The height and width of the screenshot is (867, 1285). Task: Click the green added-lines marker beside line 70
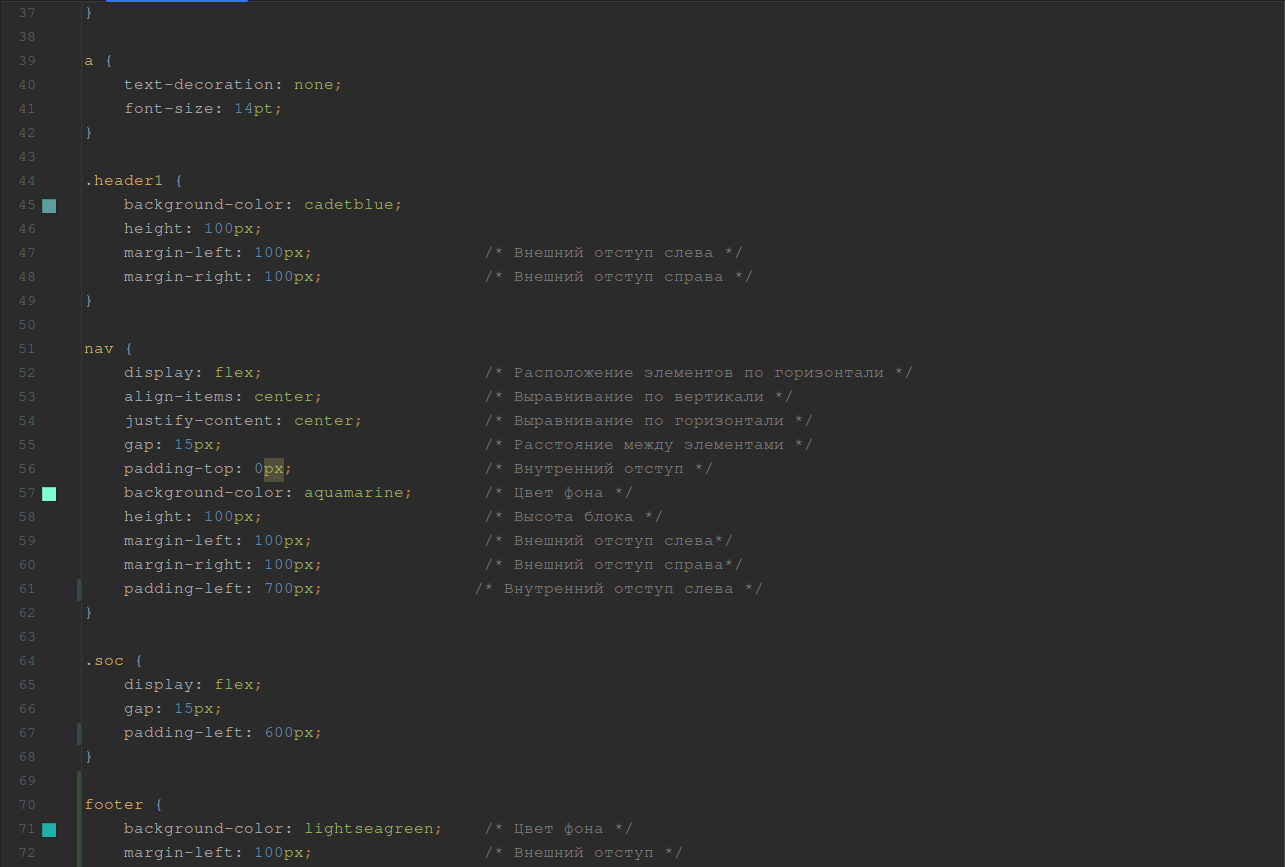(79, 805)
